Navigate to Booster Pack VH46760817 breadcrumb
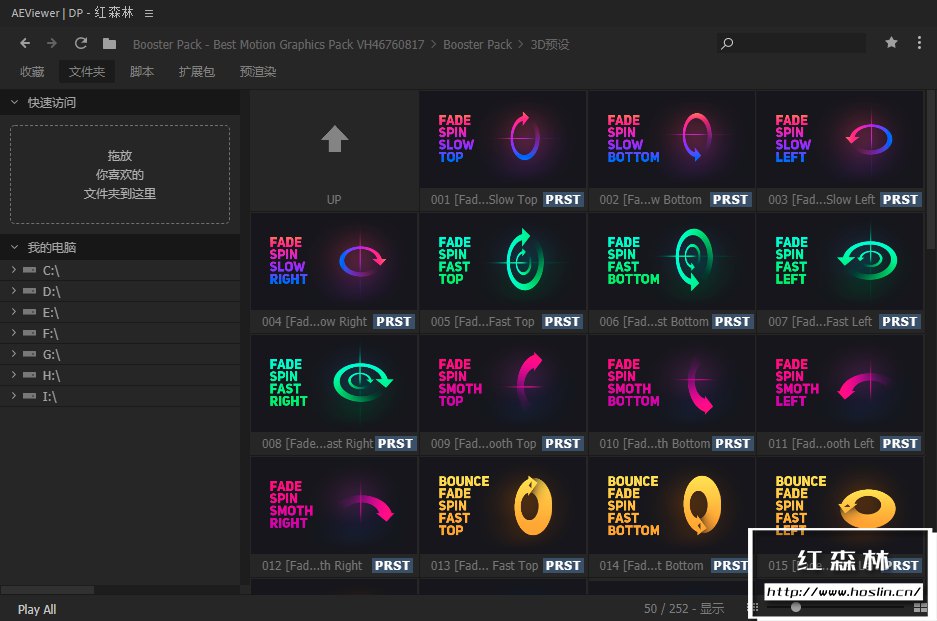 pyautogui.click(x=278, y=45)
